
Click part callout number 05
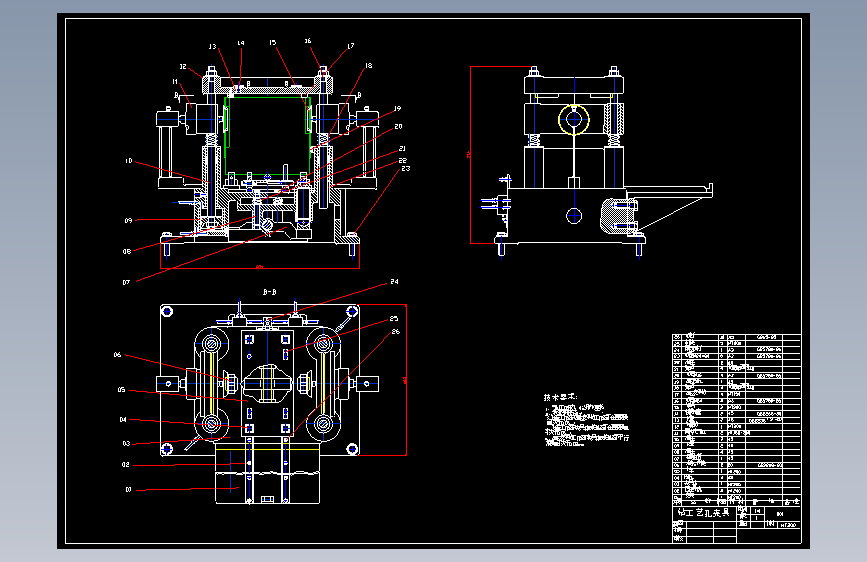122,390
